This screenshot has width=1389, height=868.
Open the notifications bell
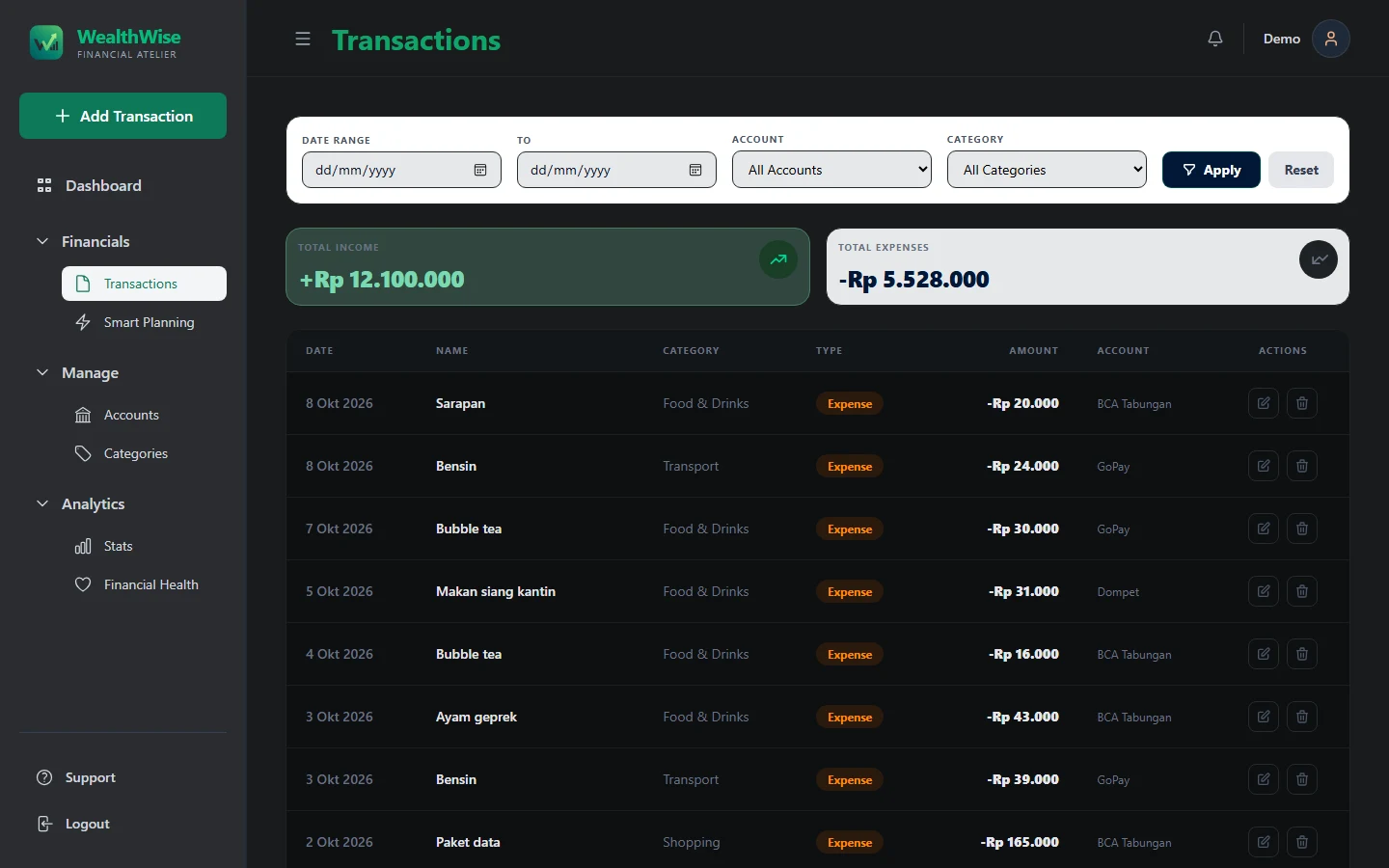(x=1215, y=39)
